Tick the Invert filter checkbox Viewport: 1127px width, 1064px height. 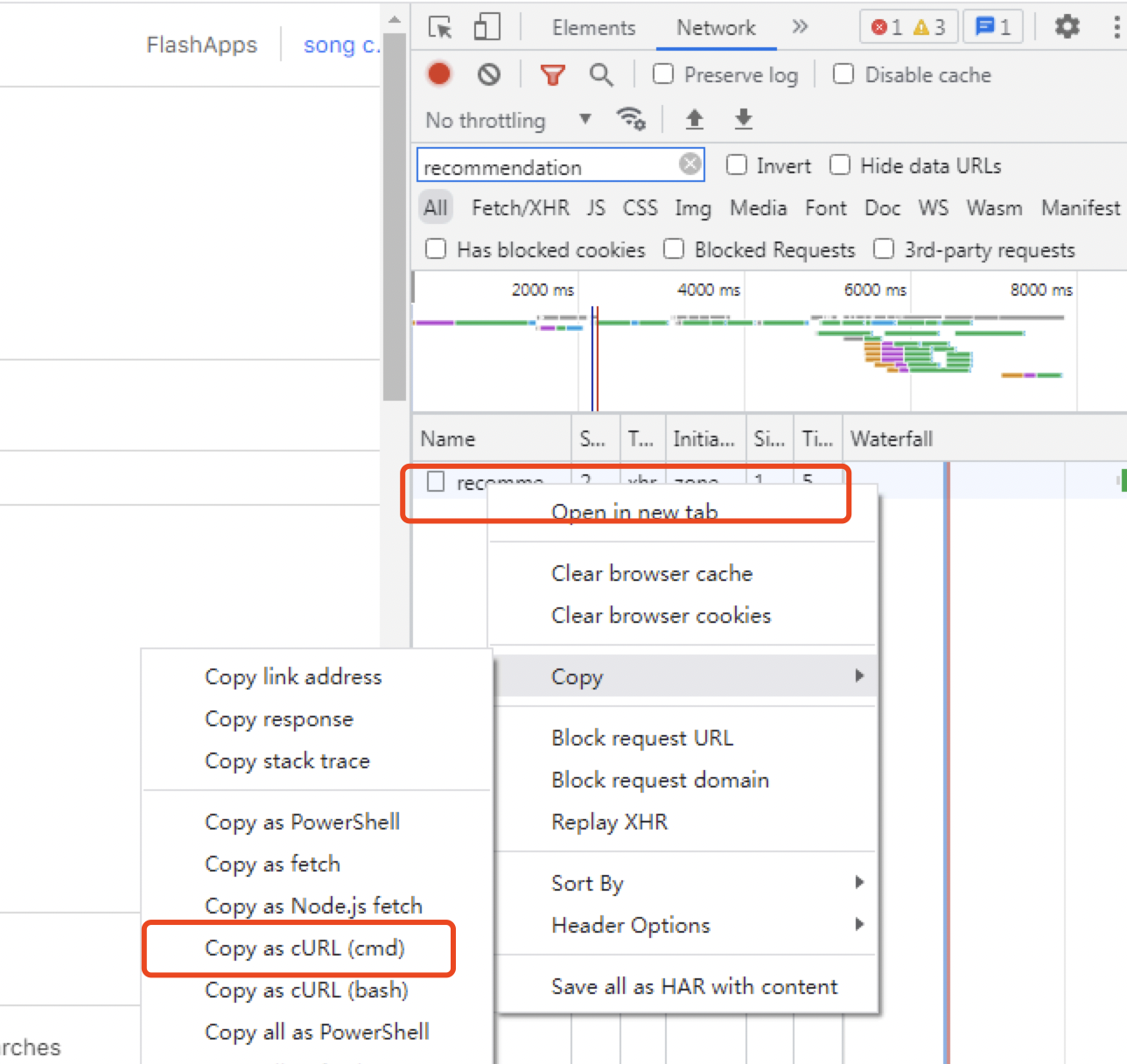(737, 165)
